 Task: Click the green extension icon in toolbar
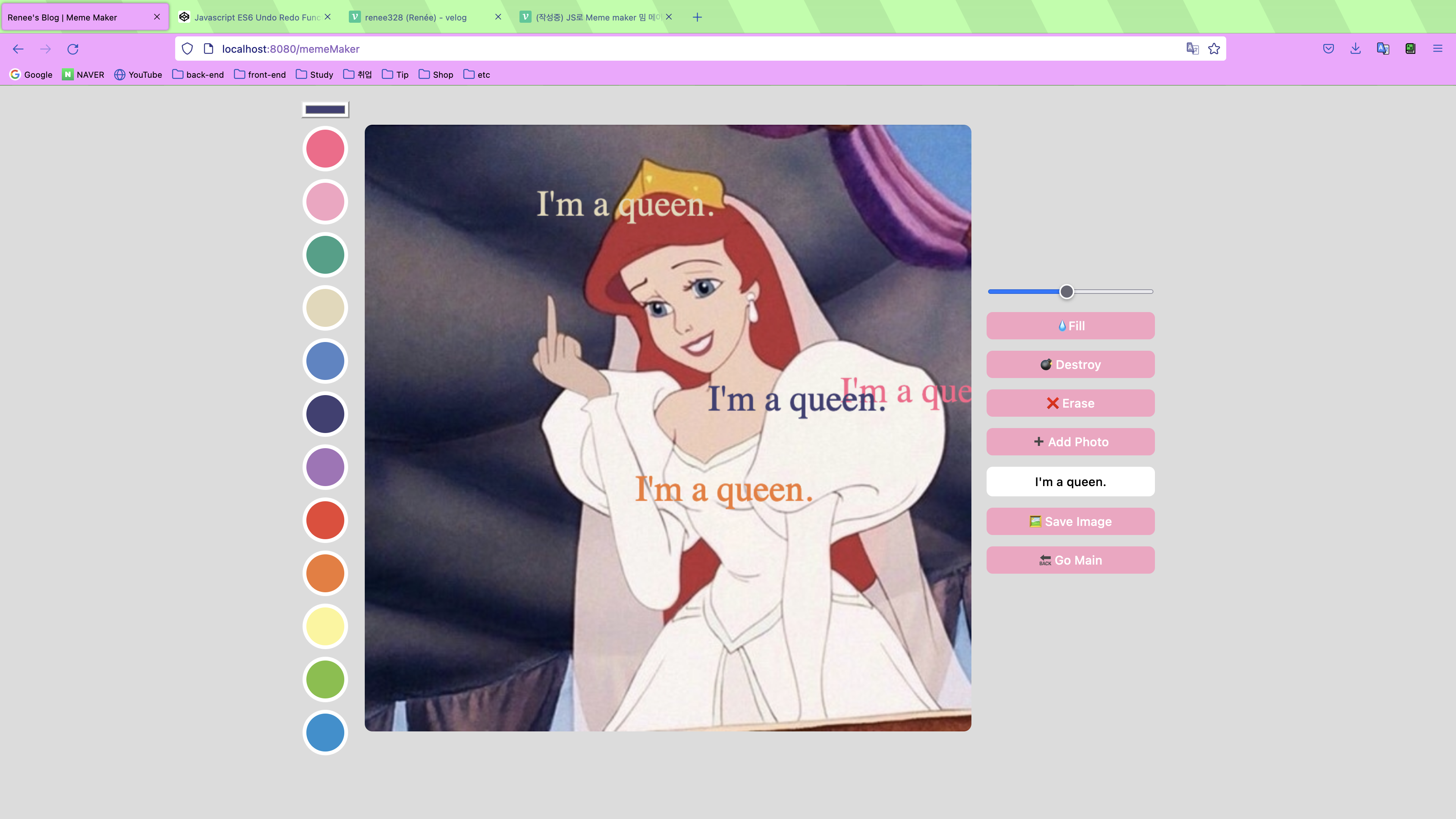point(1410,49)
